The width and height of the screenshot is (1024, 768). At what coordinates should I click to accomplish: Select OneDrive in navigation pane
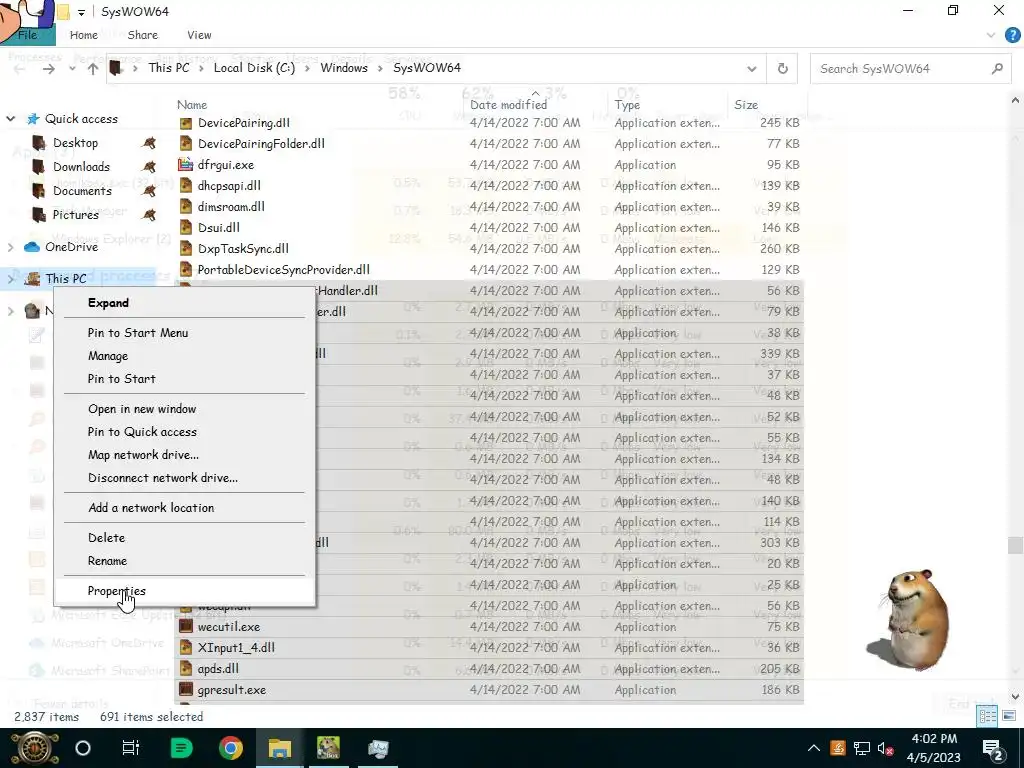tap(71, 247)
